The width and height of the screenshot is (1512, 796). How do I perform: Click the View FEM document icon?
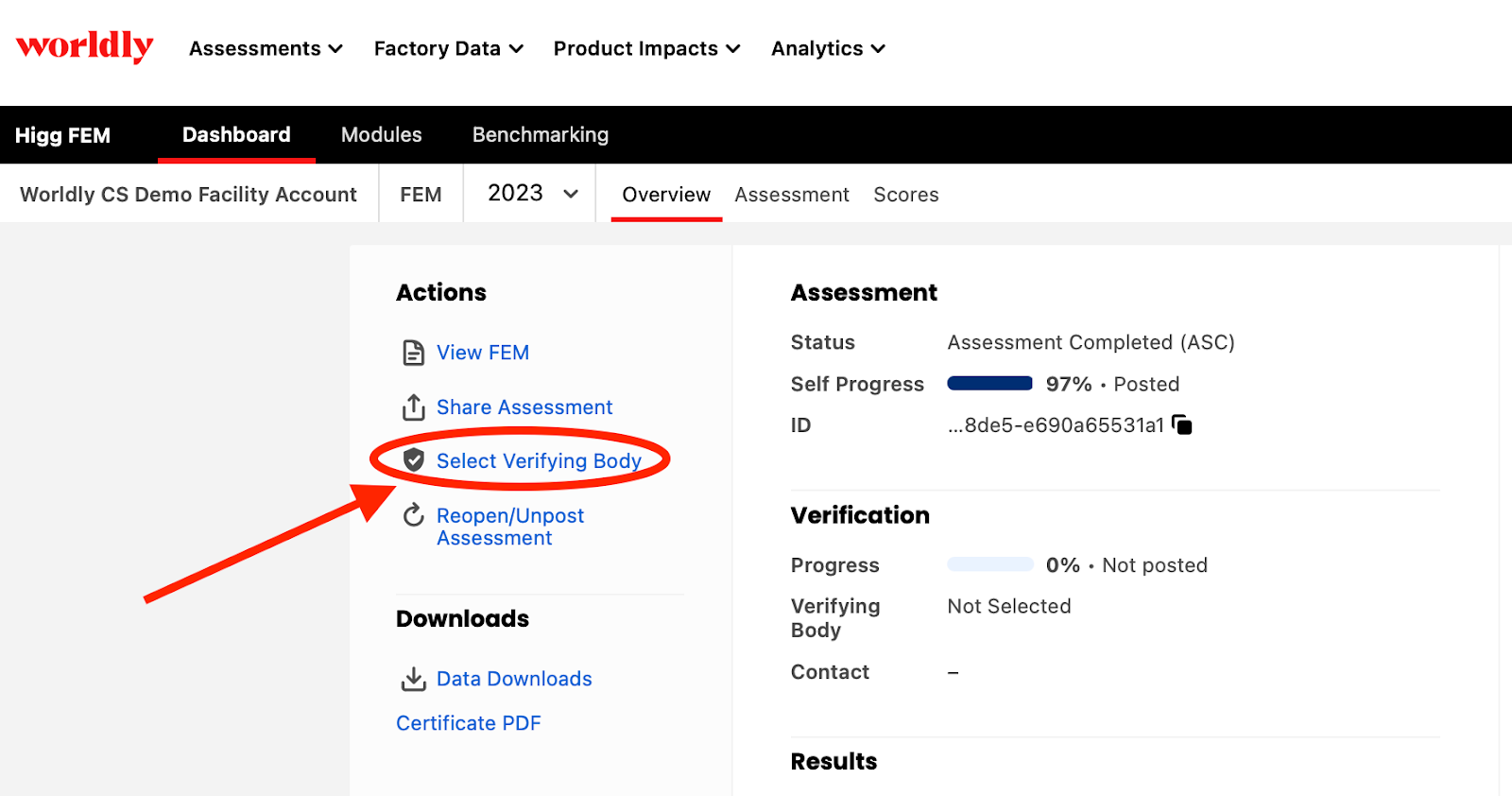point(414,353)
